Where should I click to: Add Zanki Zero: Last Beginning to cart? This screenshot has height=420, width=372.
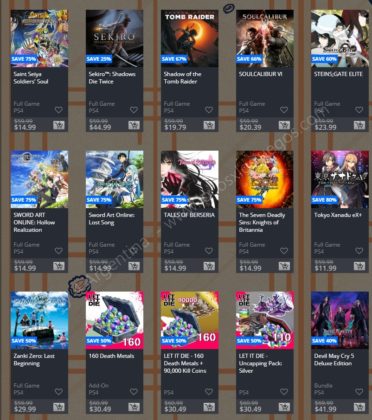(x=59, y=407)
